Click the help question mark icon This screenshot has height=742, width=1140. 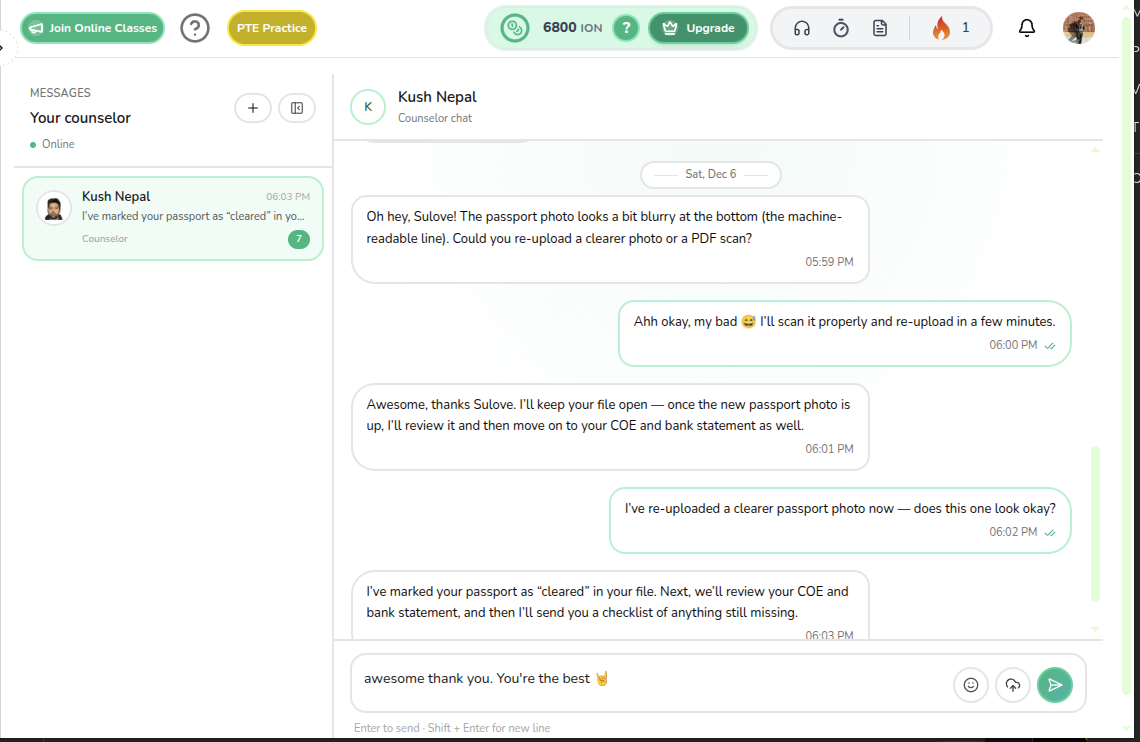[x=195, y=28]
